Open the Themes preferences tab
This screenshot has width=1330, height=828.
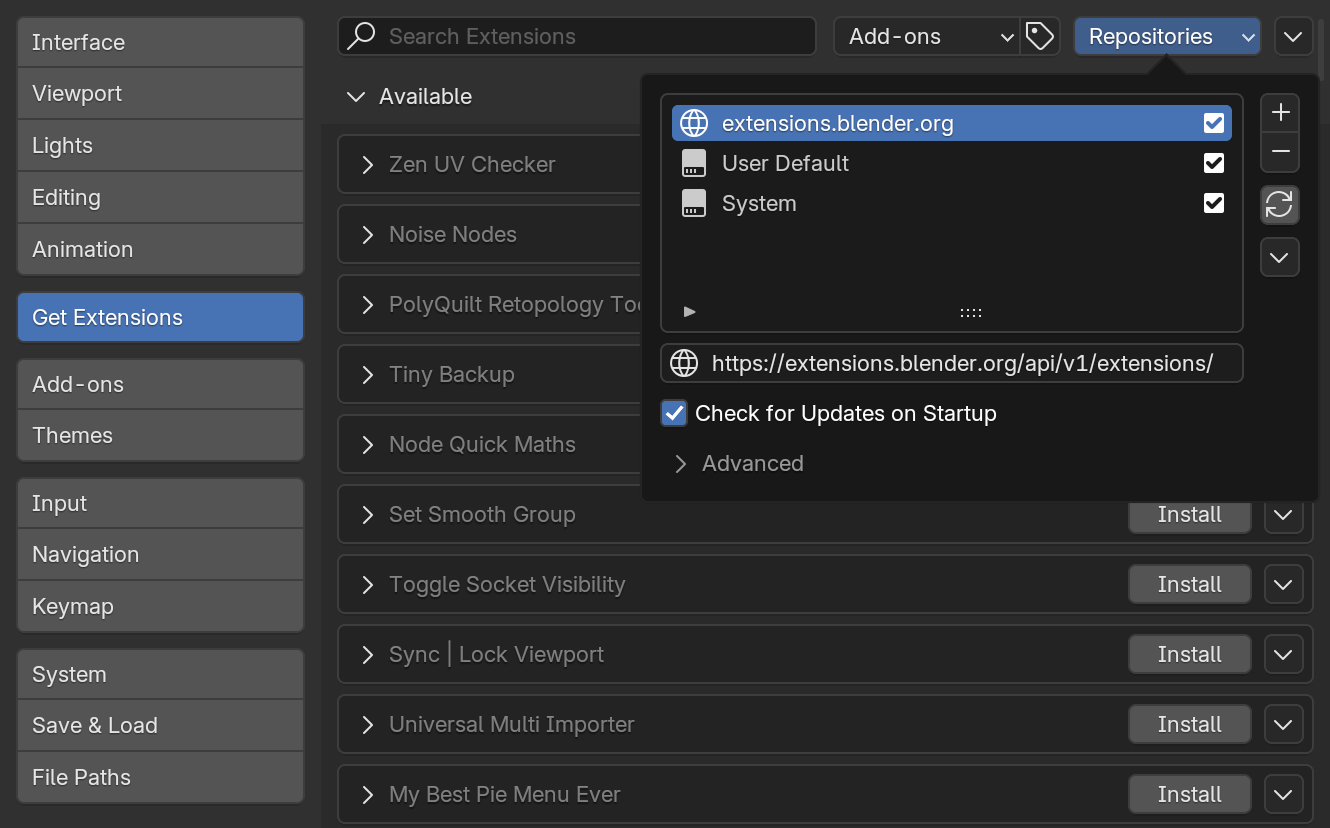pos(160,435)
